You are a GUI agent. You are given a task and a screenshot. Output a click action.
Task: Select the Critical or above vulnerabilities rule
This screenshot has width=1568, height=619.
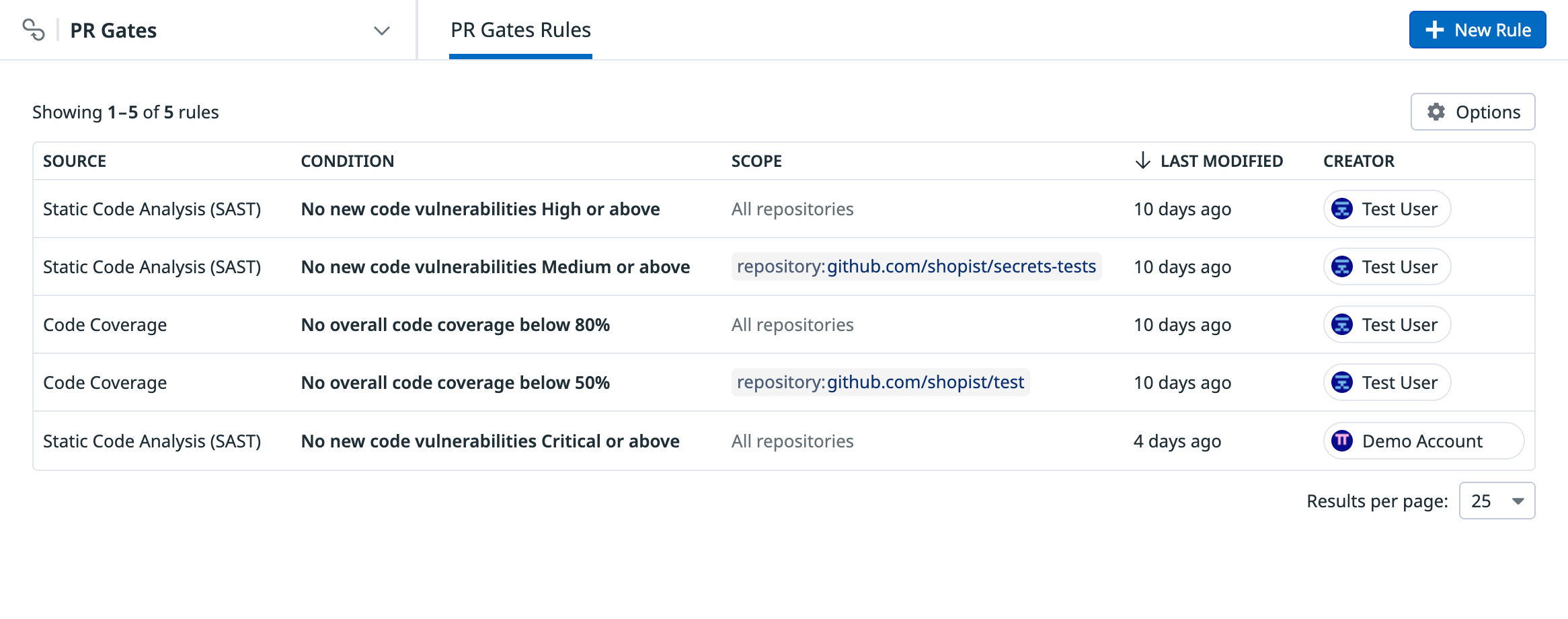point(490,441)
